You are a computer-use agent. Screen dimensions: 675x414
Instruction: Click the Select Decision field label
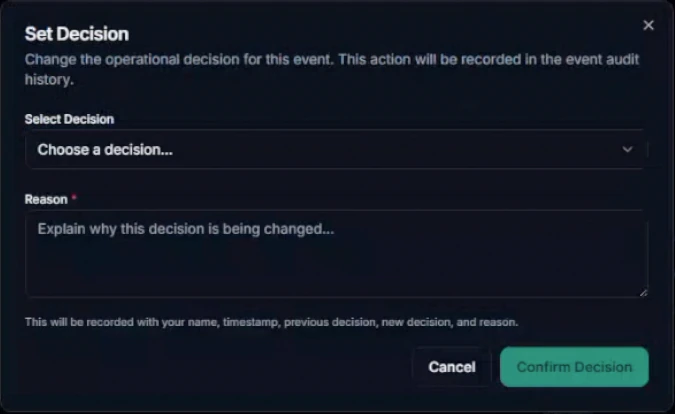[x=69, y=119]
